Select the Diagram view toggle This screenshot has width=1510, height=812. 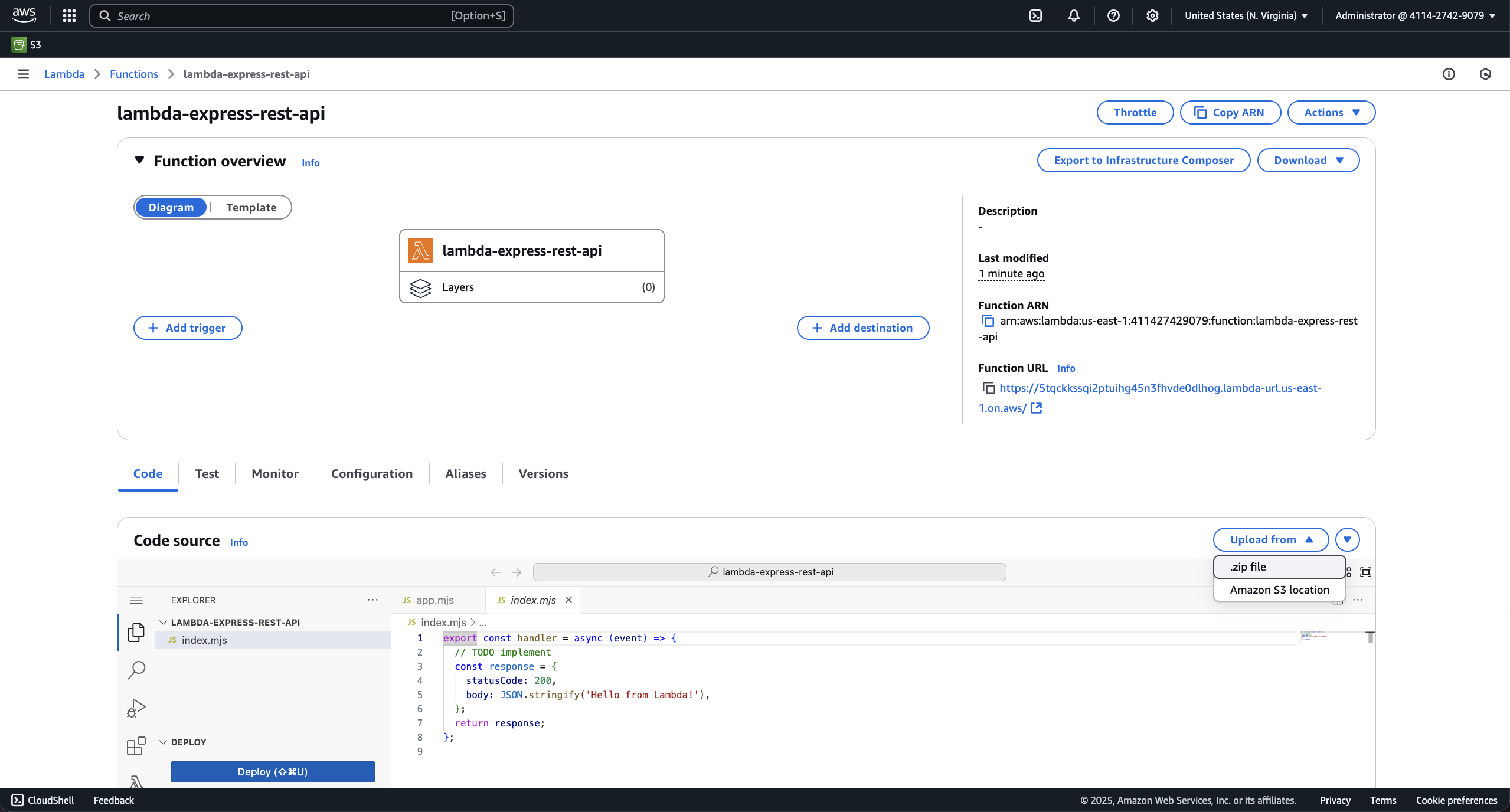pyautogui.click(x=171, y=207)
